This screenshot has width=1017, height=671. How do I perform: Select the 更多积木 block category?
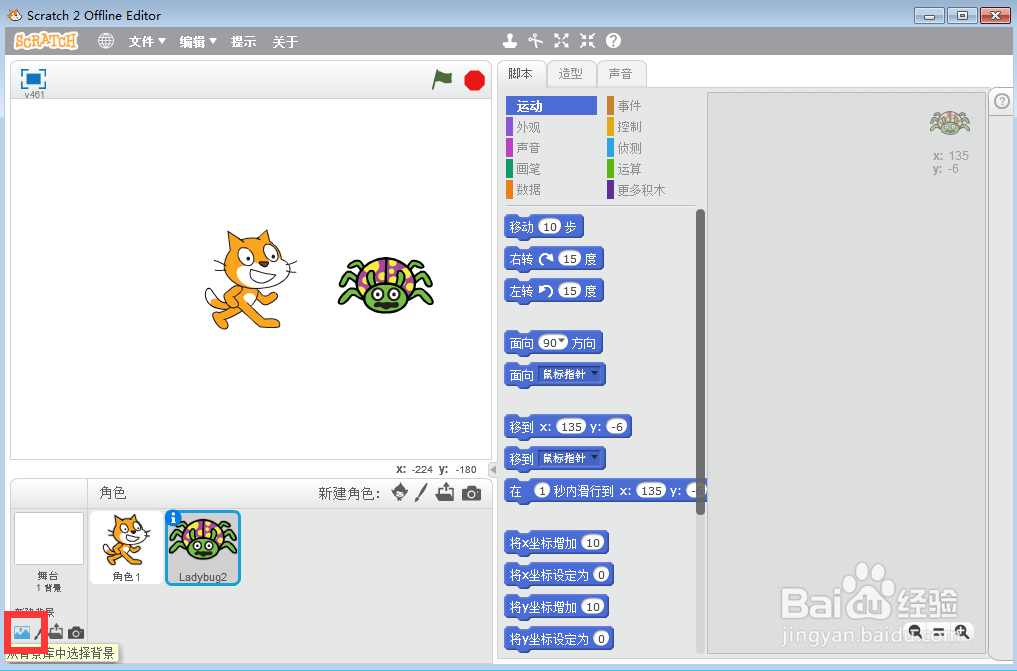(651, 189)
